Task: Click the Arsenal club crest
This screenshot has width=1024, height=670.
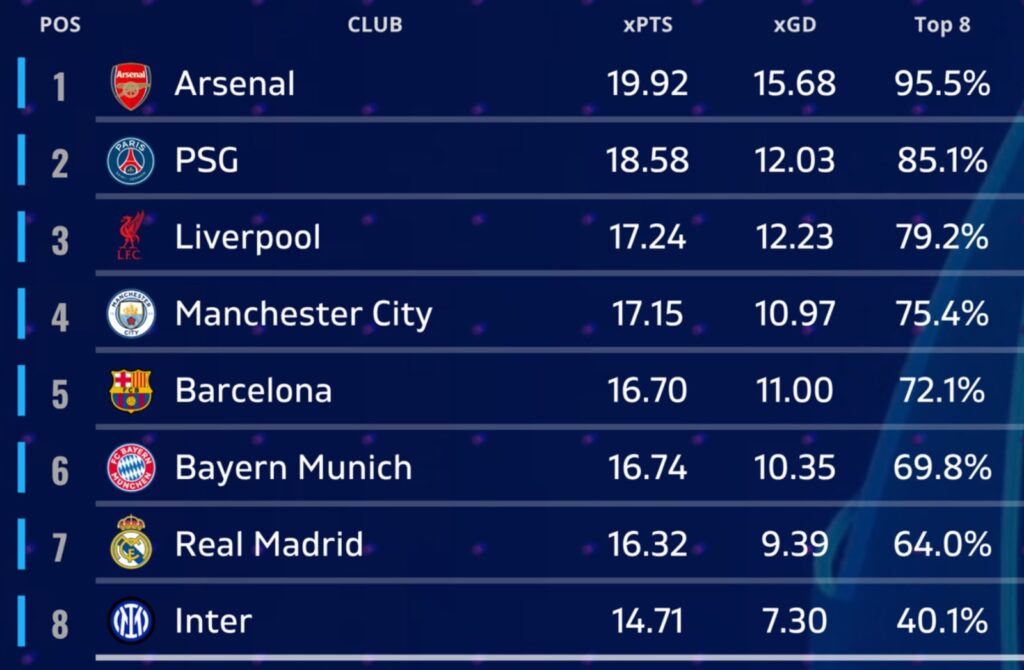Action: tap(131, 86)
